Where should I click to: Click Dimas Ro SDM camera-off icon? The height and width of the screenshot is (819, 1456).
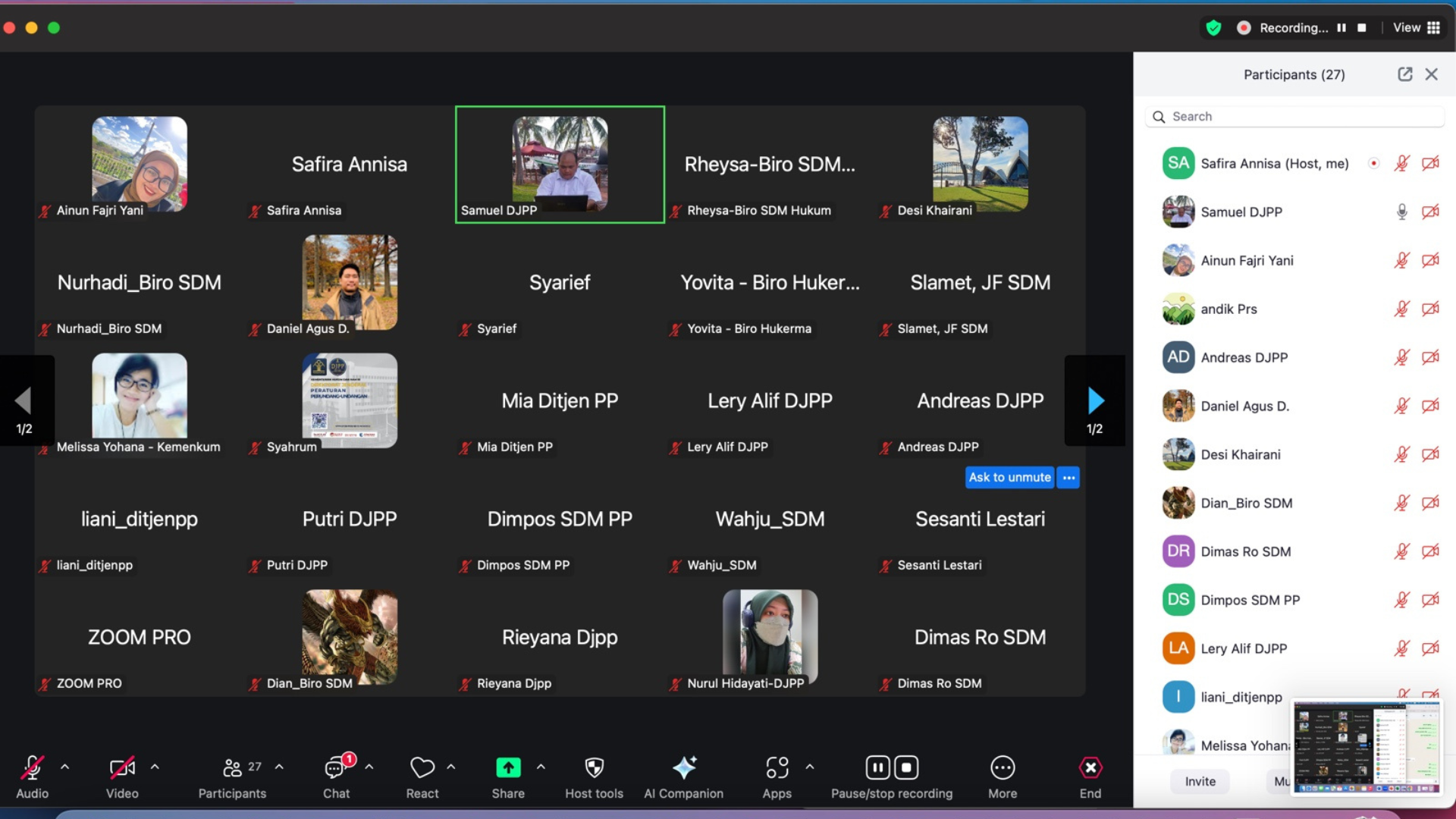coord(1430,552)
